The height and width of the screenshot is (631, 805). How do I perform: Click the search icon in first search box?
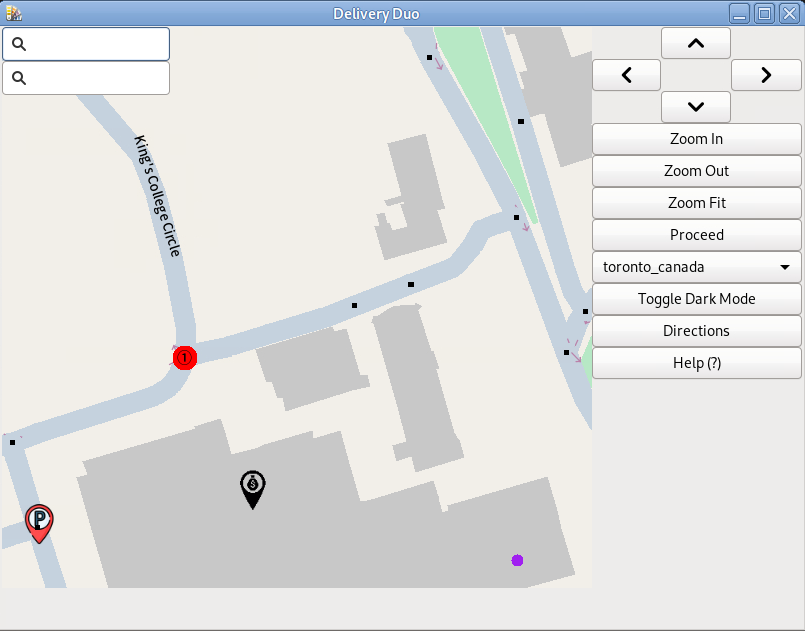coord(18,45)
